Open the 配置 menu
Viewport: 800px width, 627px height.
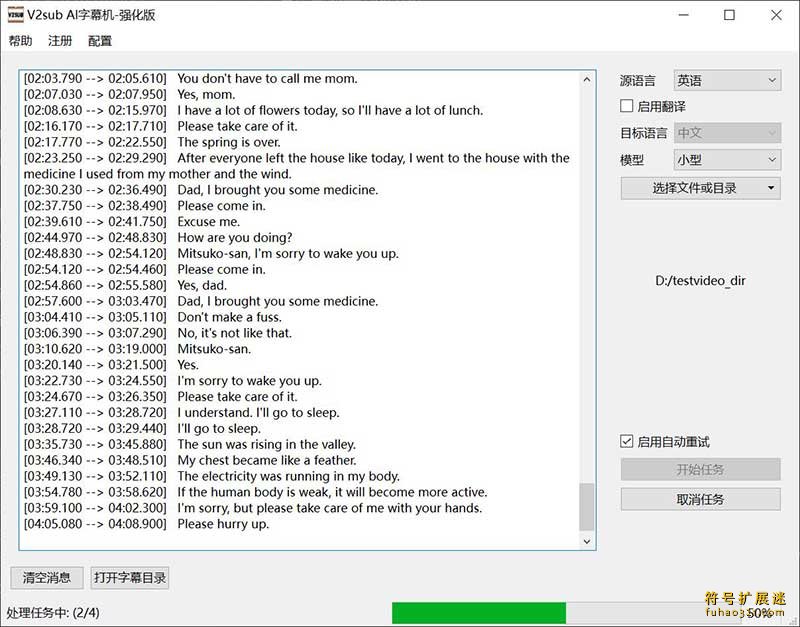pos(99,41)
